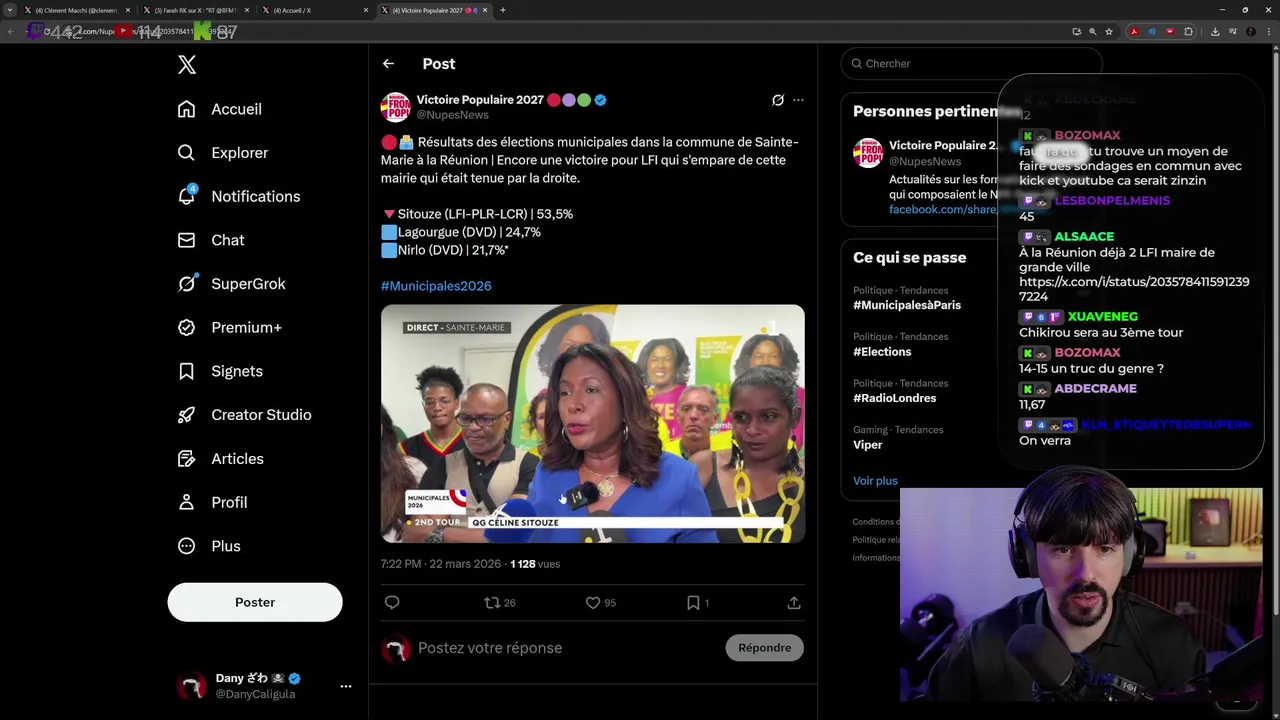Click the @NupesNews handle in post header
Screen dimensions: 1280x720
point(452,115)
